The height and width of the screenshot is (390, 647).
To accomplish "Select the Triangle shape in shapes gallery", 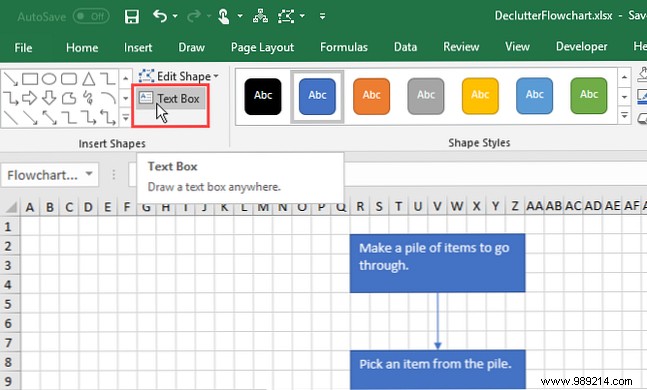I will pos(88,78).
